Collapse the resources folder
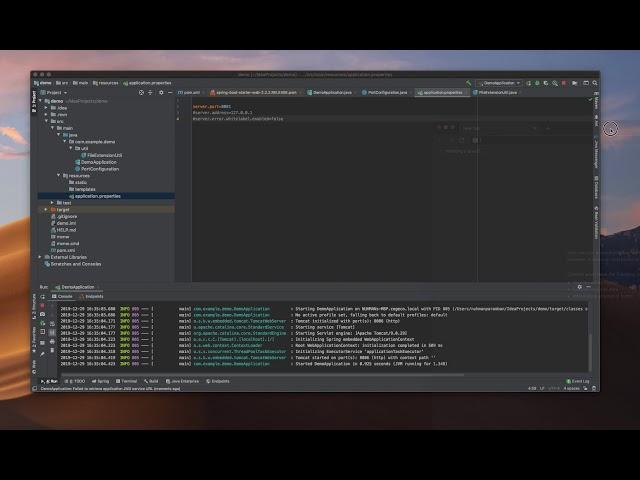The height and width of the screenshot is (480, 640). tap(58, 176)
